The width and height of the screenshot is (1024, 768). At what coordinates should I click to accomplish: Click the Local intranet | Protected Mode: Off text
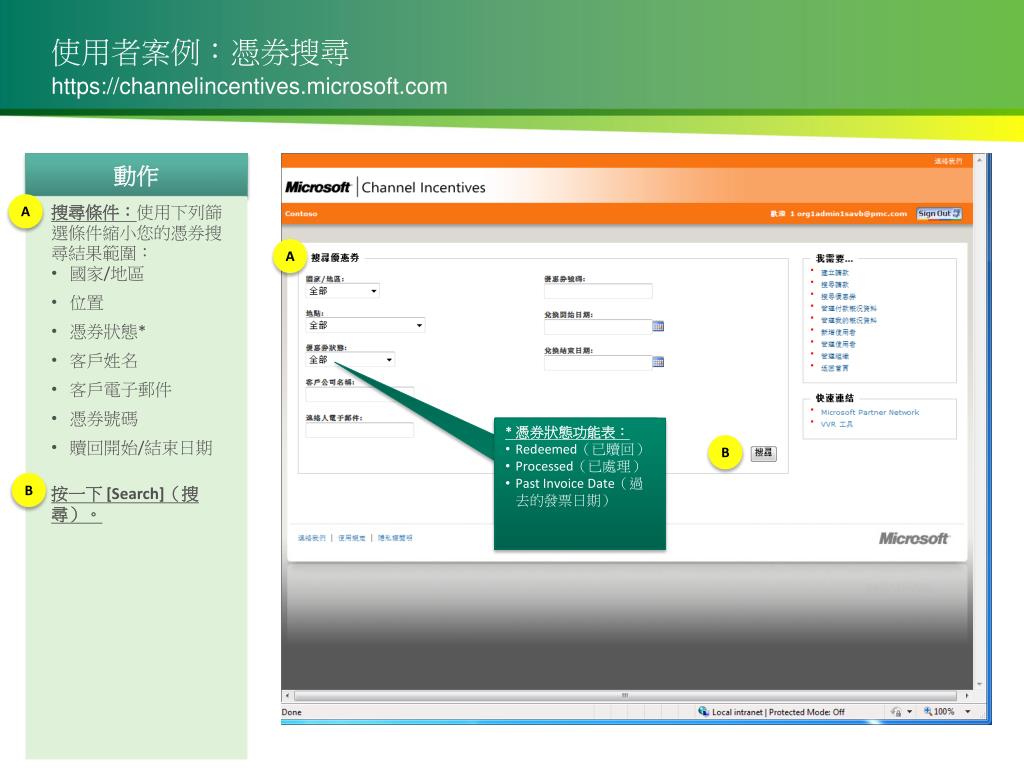pos(778,712)
